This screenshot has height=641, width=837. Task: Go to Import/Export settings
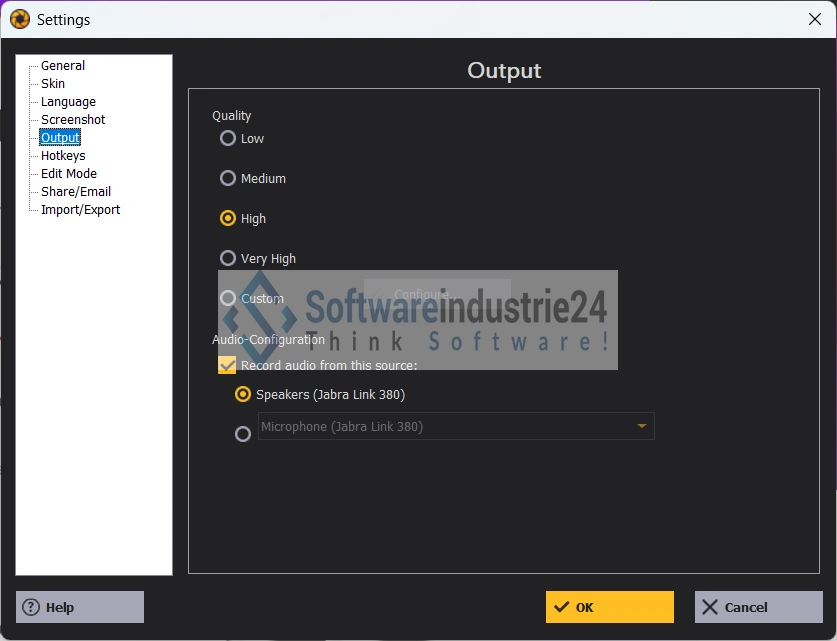[x=80, y=210]
